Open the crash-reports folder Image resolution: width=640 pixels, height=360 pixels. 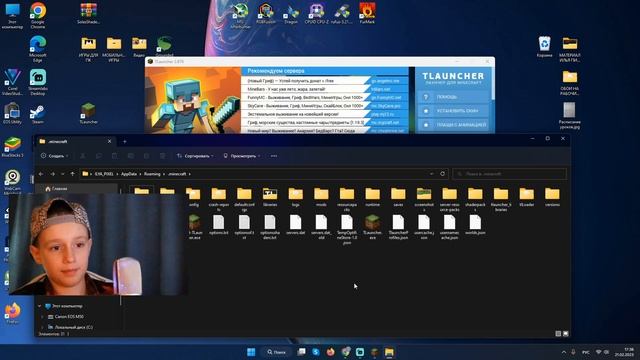coord(219,199)
